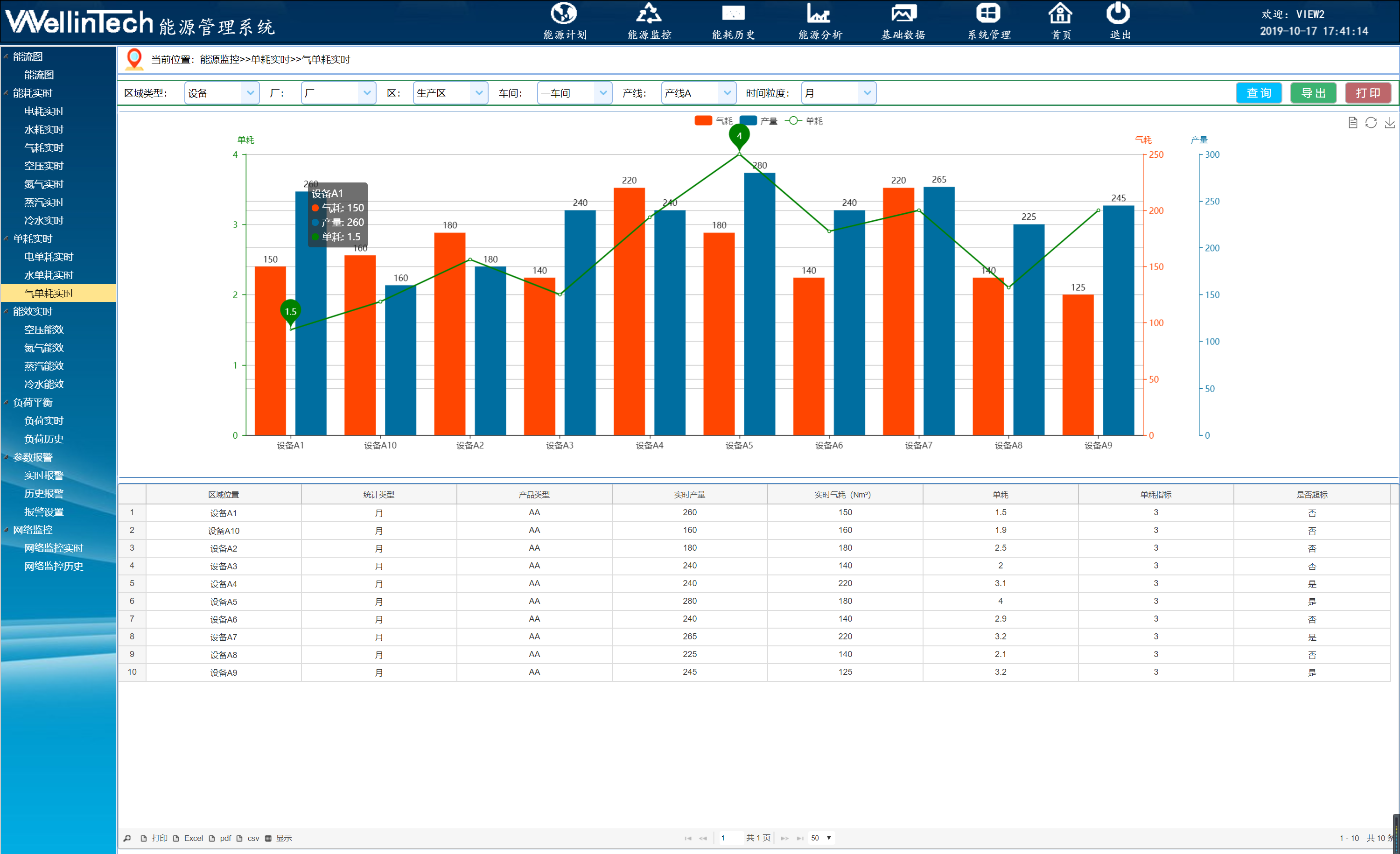Open the 厂 factory dropdown

(x=338, y=93)
